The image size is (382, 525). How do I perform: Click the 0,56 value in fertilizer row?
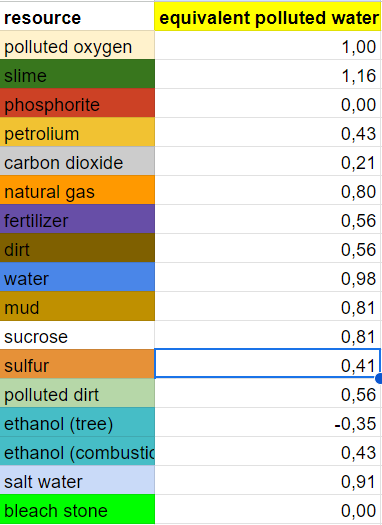pyautogui.click(x=268, y=219)
